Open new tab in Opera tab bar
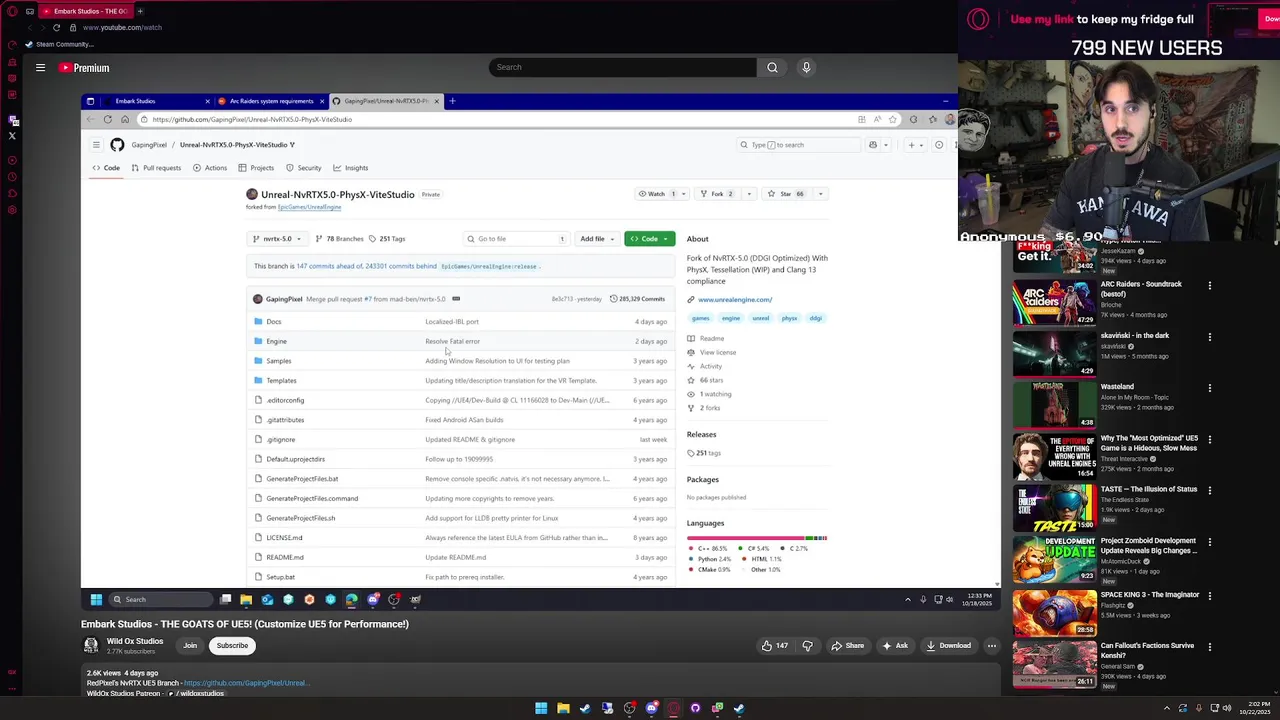1280x720 pixels. [140, 11]
